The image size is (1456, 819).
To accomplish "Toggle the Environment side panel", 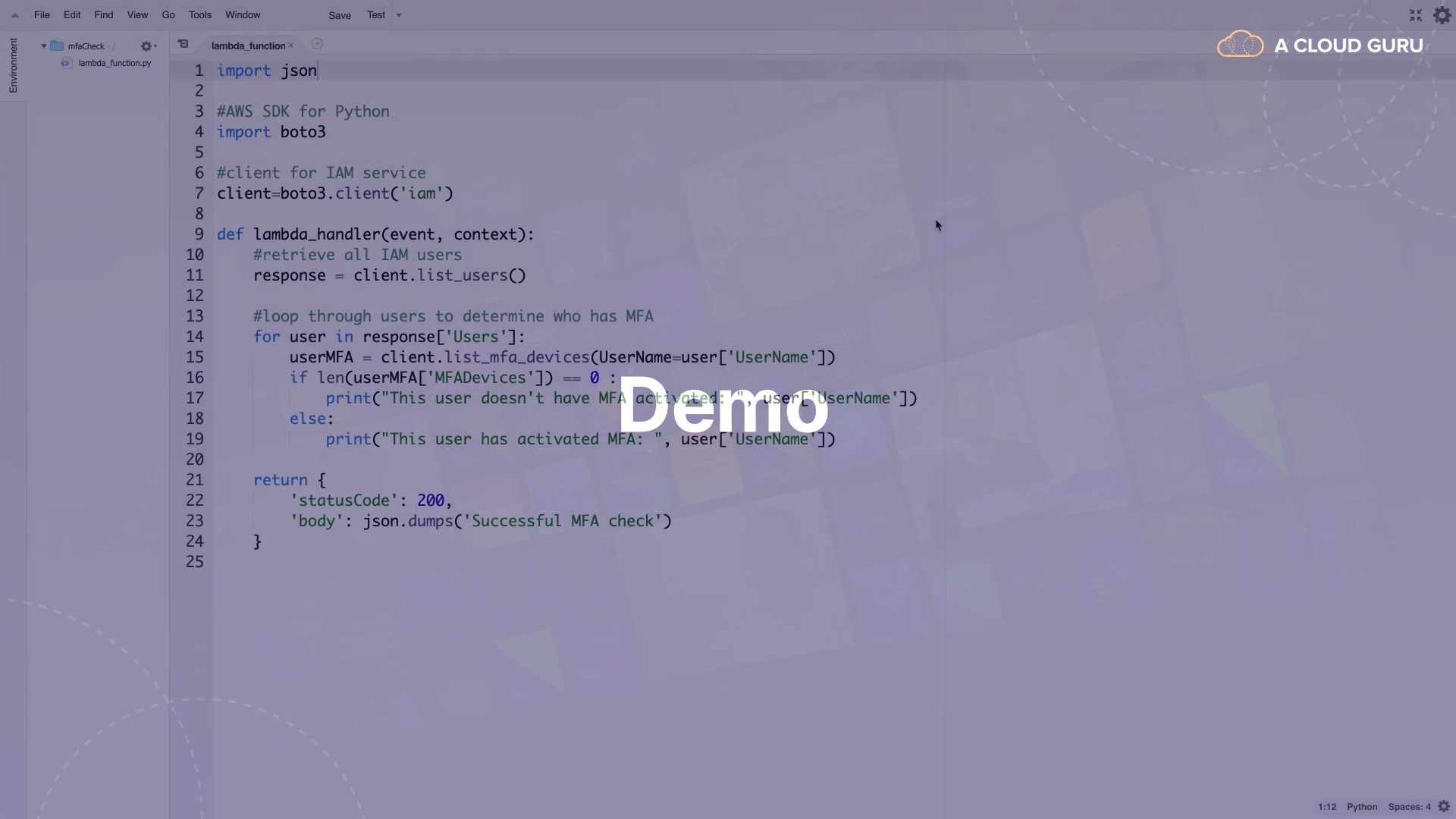I will (x=13, y=66).
